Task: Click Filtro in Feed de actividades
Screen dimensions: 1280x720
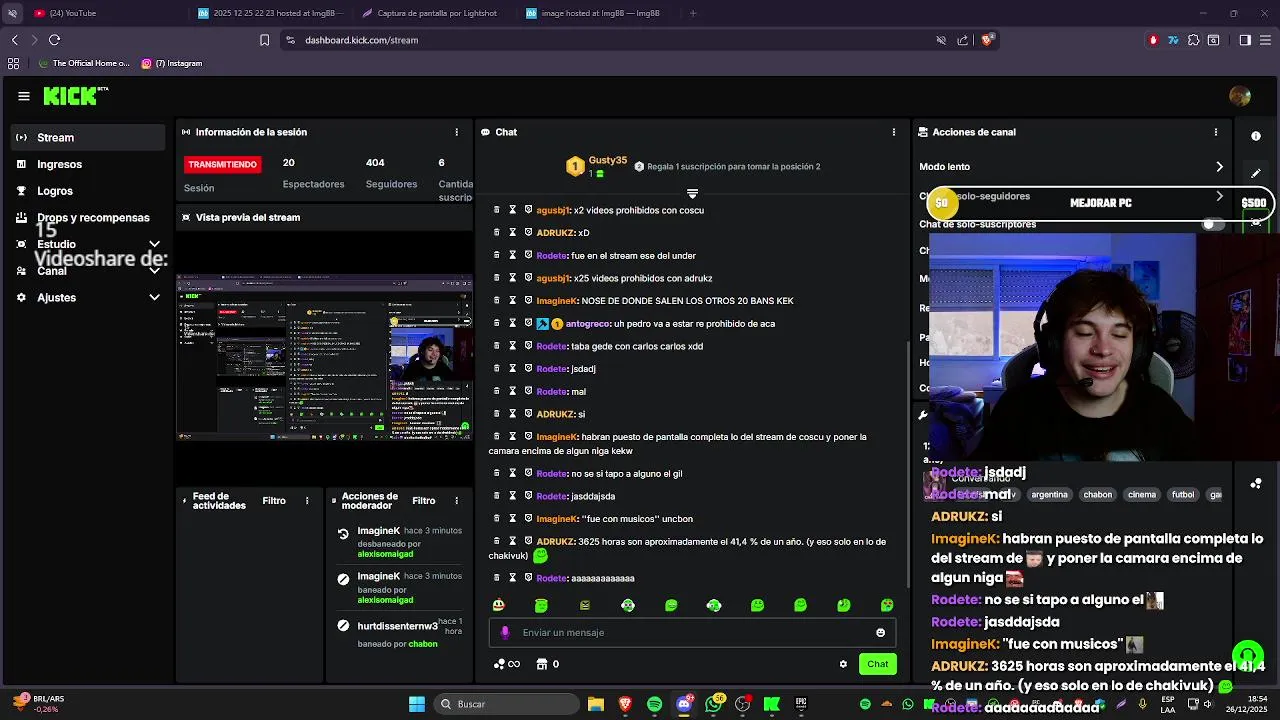Action: (274, 501)
